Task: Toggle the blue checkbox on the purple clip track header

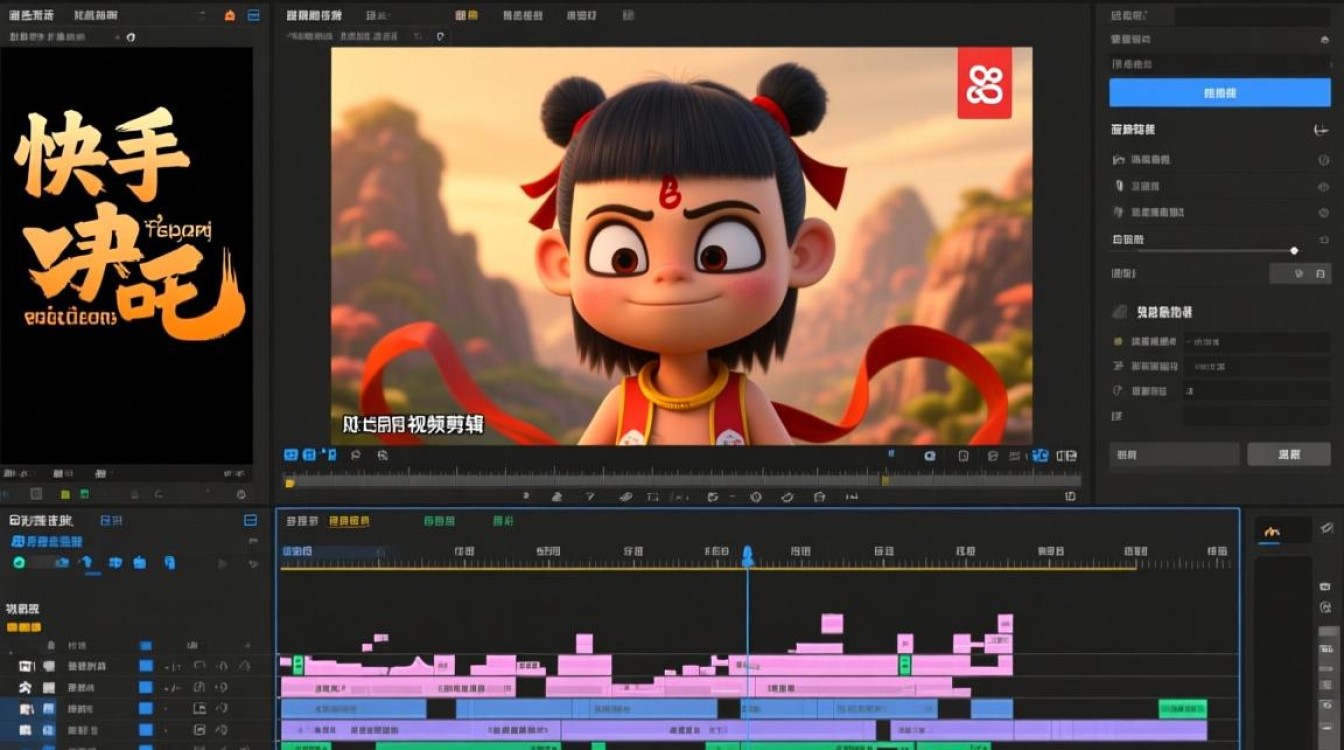Action: [x=146, y=731]
